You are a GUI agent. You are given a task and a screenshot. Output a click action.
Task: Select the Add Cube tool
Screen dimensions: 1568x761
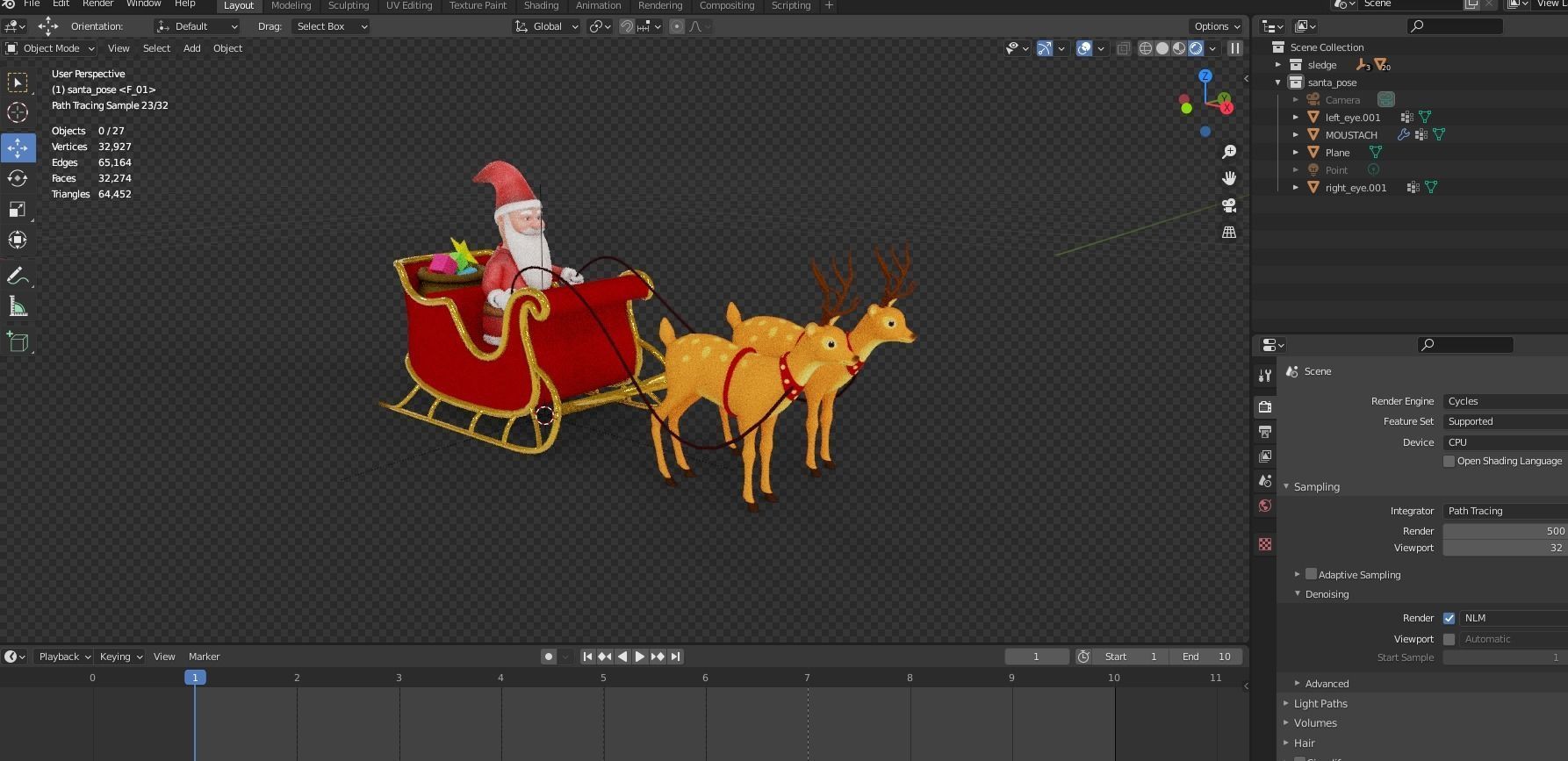pos(18,341)
